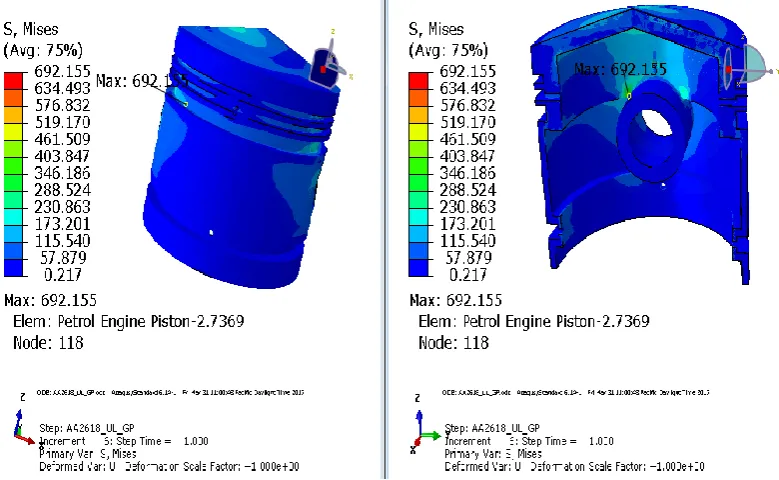Click the ODB title block line, right viewport
Image resolution: width=779 pixels, height=480 pixels.
(x=576, y=393)
